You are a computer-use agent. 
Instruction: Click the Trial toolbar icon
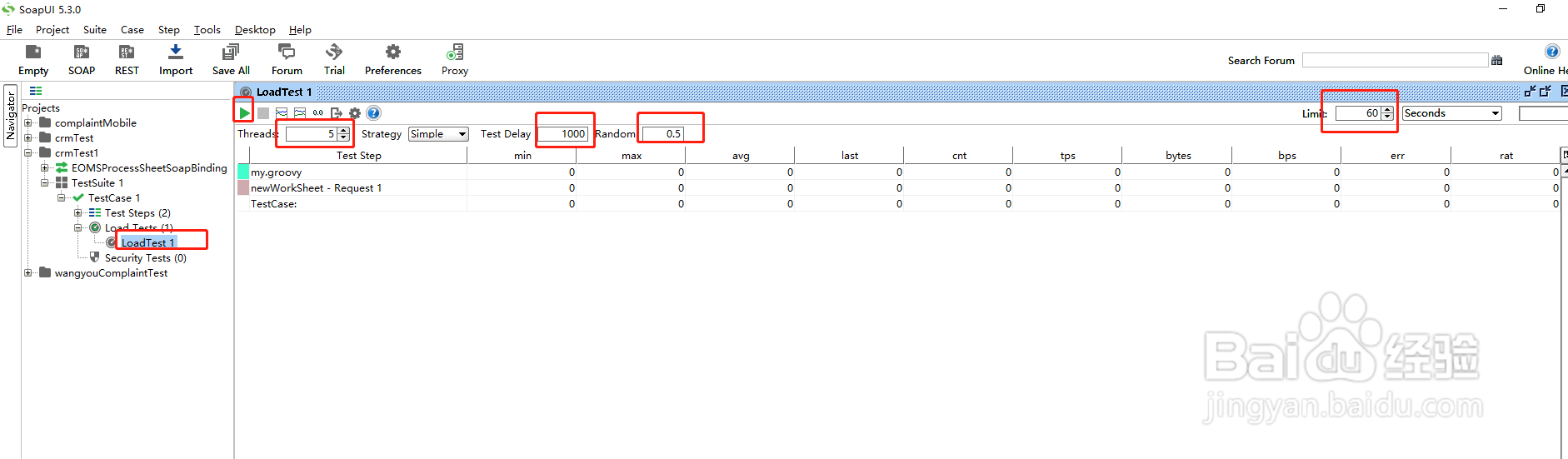coord(334,60)
